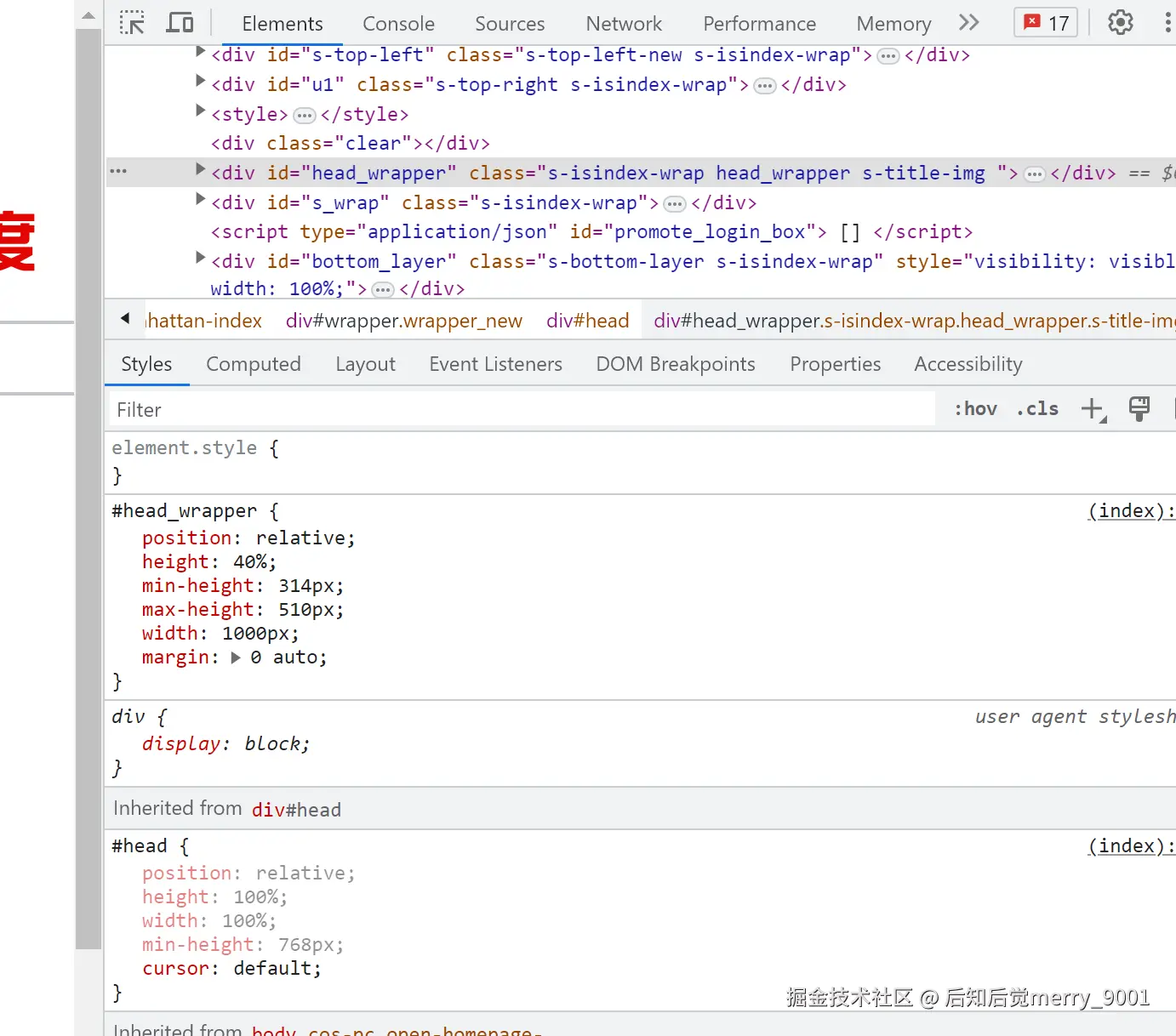Image resolution: width=1176 pixels, height=1036 pixels.
Task: Click the Styles Filter input field
Action: [x=522, y=409]
